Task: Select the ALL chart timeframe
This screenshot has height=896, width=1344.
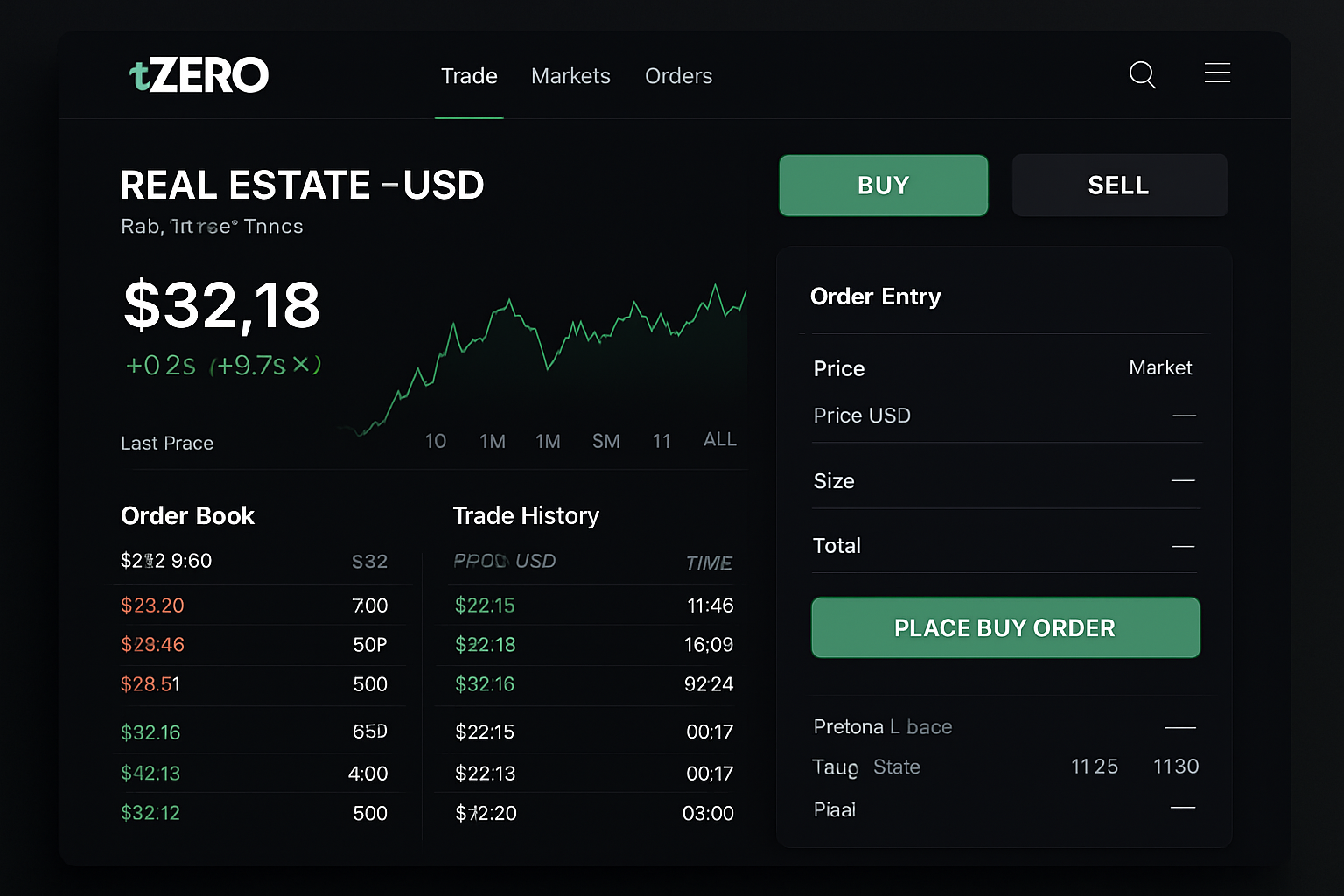Action: point(719,439)
